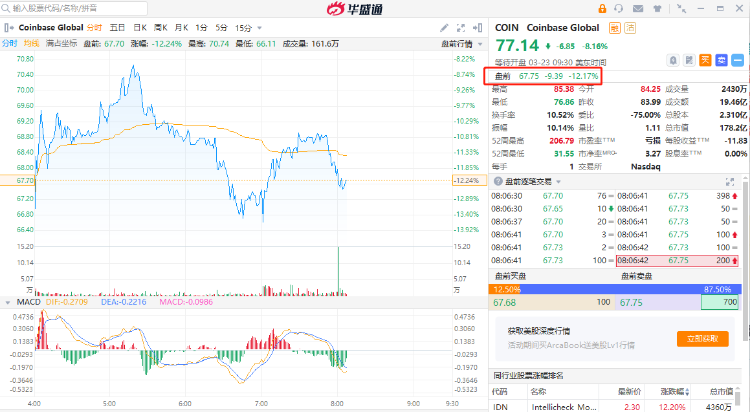Collapse the right quote panel icon

click(477, 28)
